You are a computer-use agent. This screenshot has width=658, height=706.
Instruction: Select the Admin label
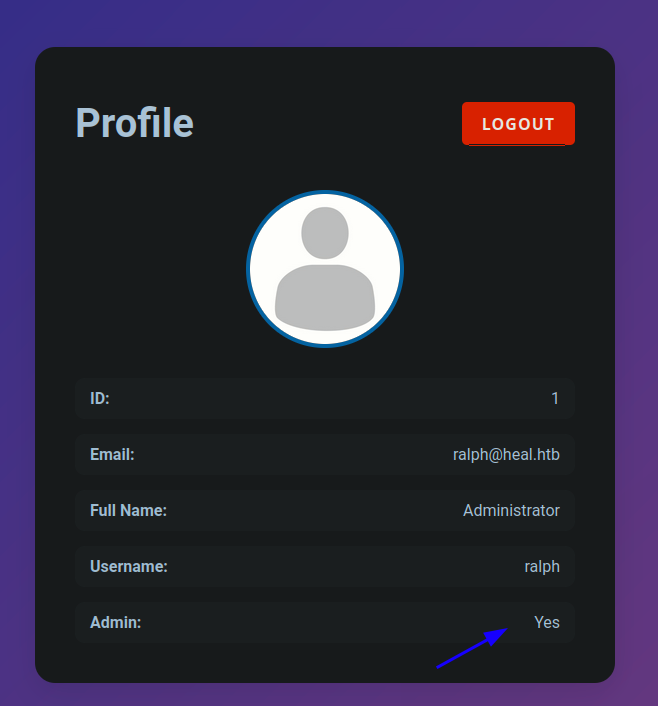tap(115, 622)
